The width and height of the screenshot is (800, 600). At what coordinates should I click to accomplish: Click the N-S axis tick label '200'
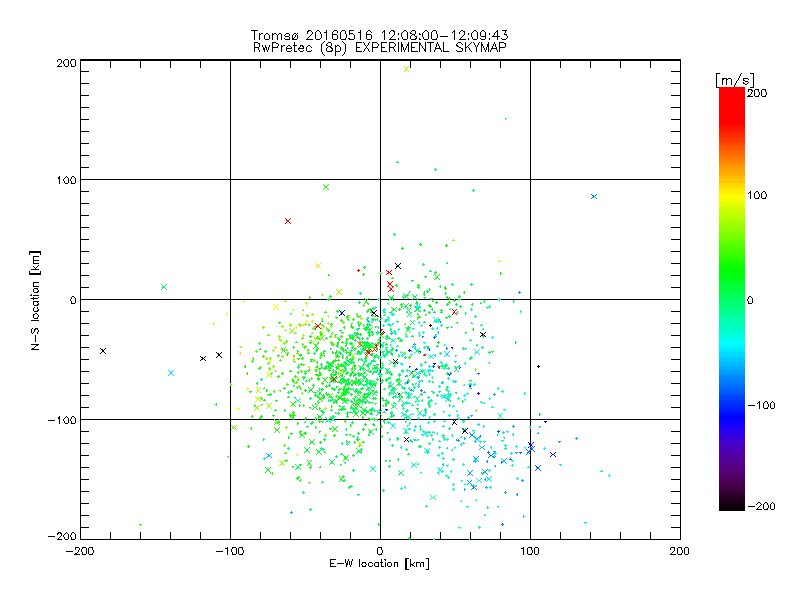66,63
